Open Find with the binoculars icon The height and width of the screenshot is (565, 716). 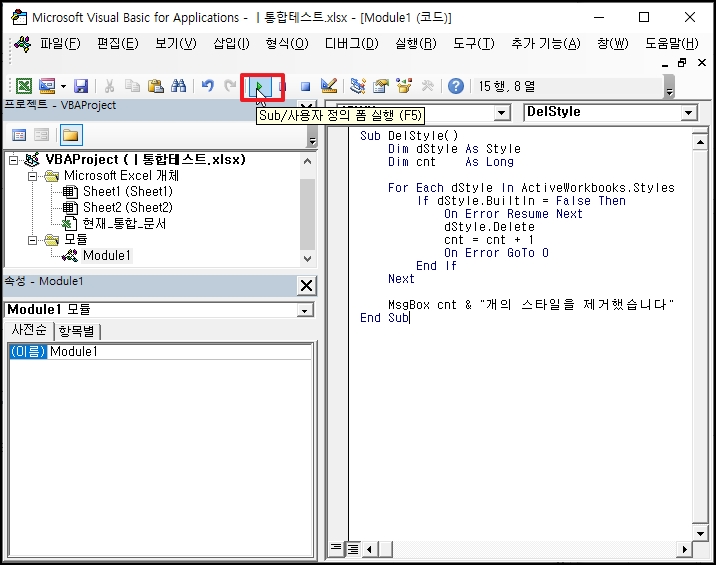(x=178, y=86)
